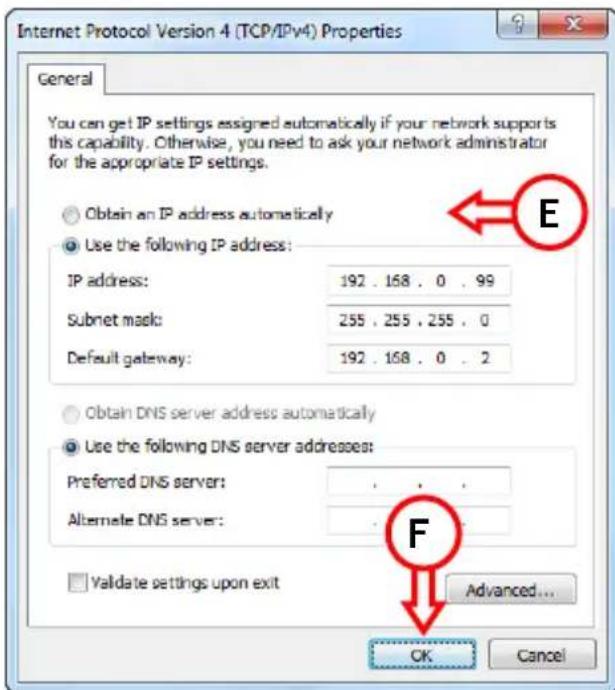Click the red circled F annotation
615x690 pixels.
click(423, 532)
